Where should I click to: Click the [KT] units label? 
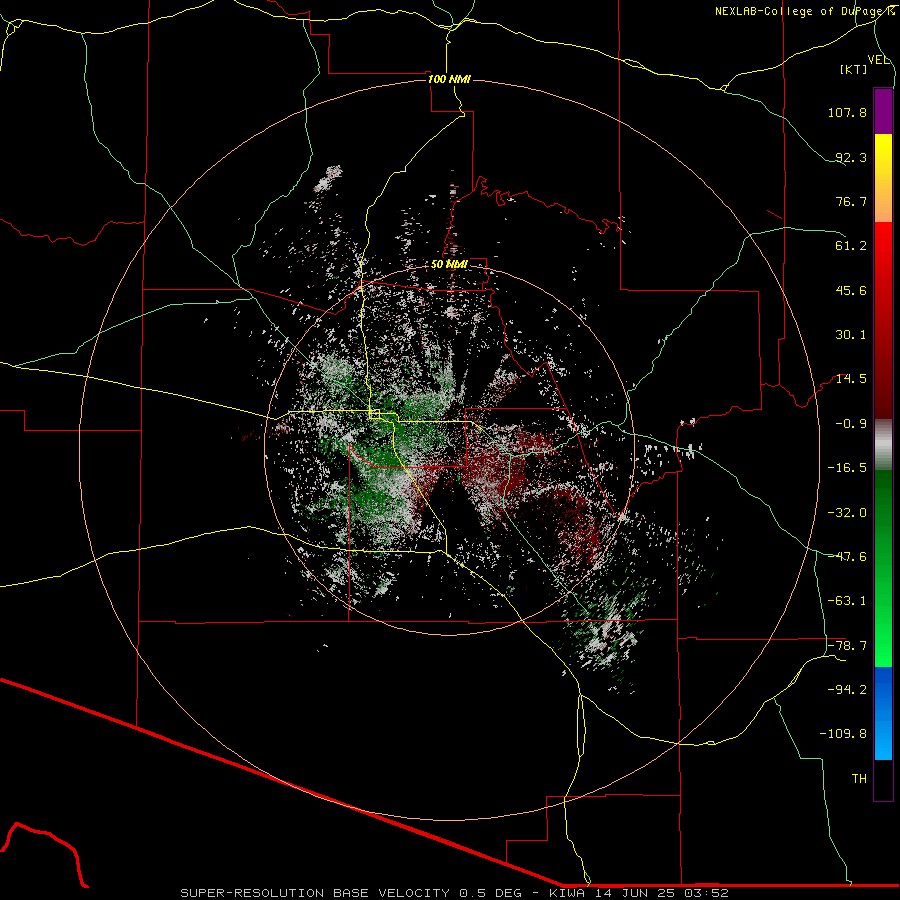pos(854,69)
